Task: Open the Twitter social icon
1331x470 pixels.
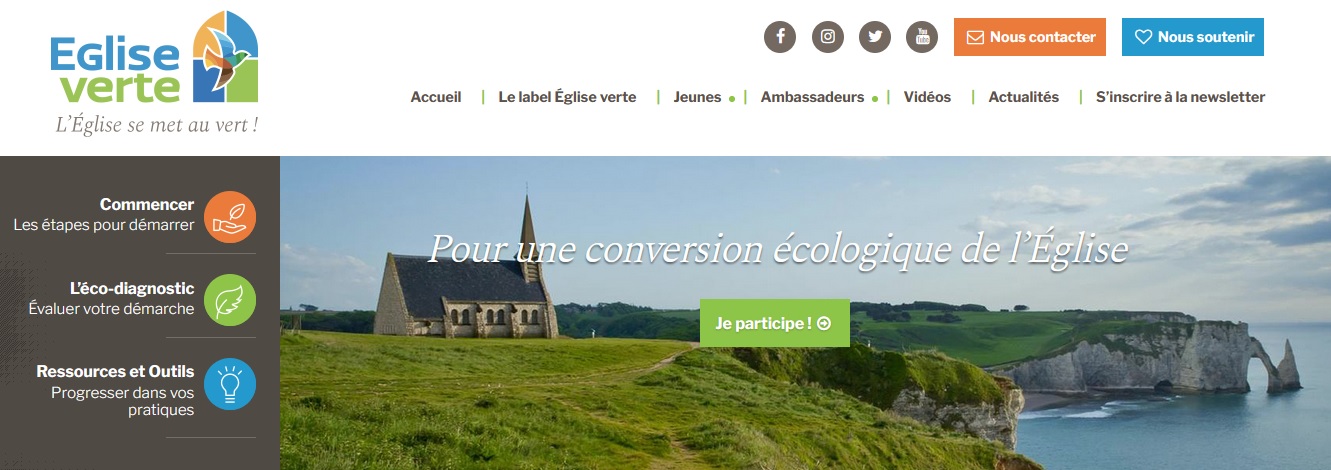Action: [x=875, y=37]
